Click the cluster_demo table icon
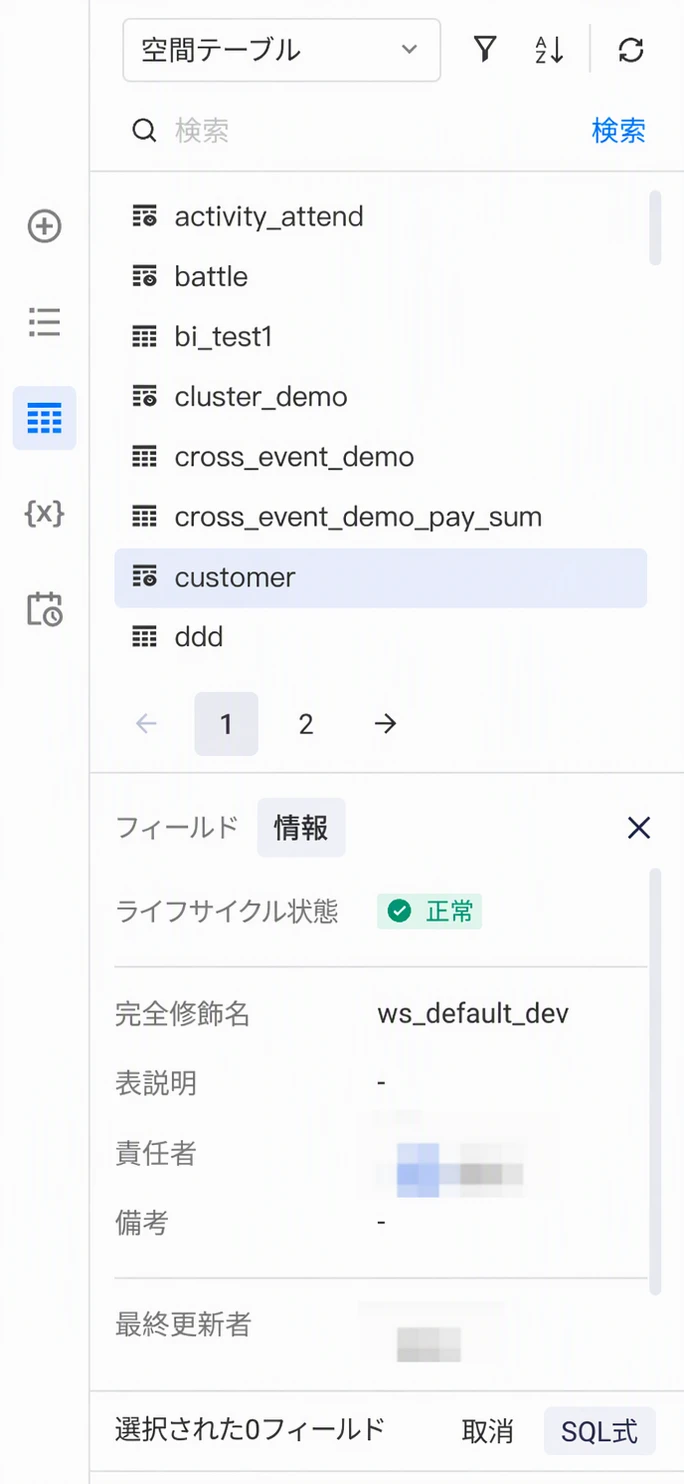 pyautogui.click(x=145, y=397)
